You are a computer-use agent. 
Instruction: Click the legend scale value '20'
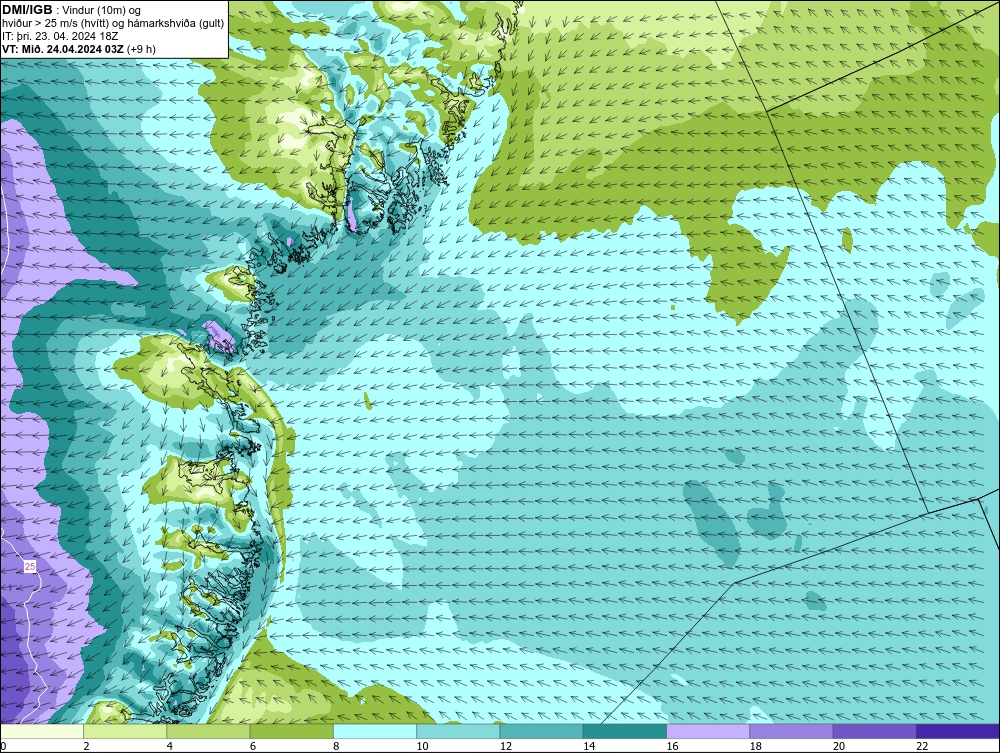click(x=839, y=746)
